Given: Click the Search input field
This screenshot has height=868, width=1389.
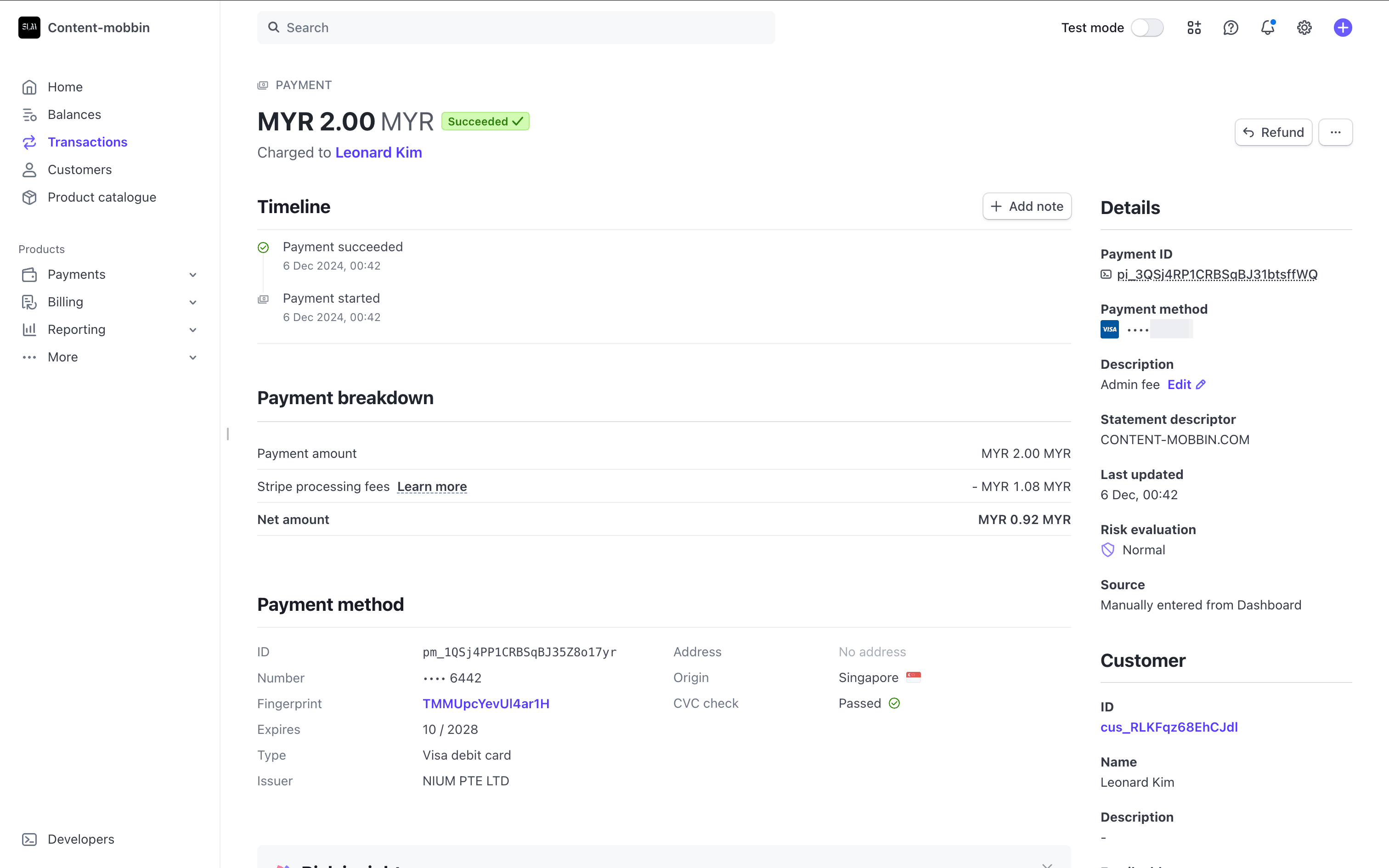Looking at the screenshot, I should [517, 28].
